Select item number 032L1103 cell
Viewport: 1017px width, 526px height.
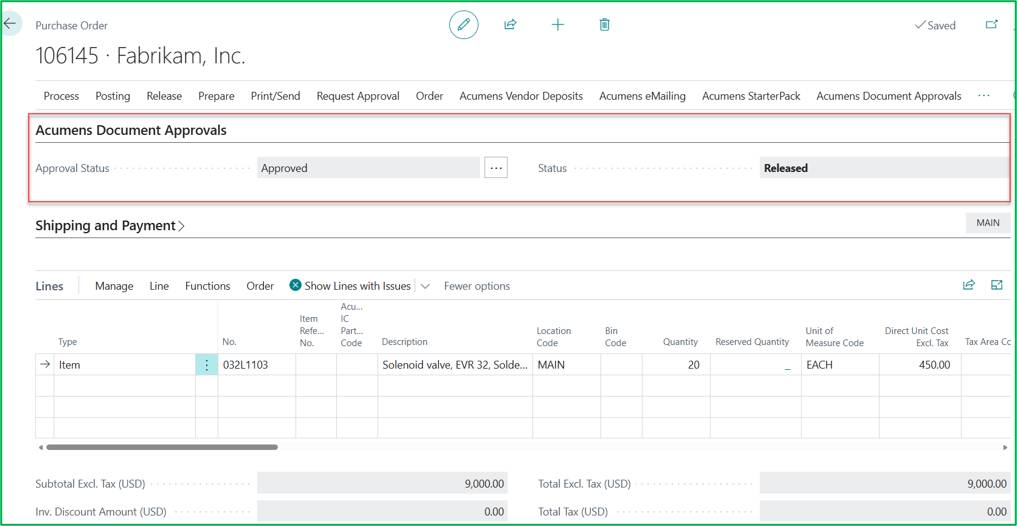point(256,365)
